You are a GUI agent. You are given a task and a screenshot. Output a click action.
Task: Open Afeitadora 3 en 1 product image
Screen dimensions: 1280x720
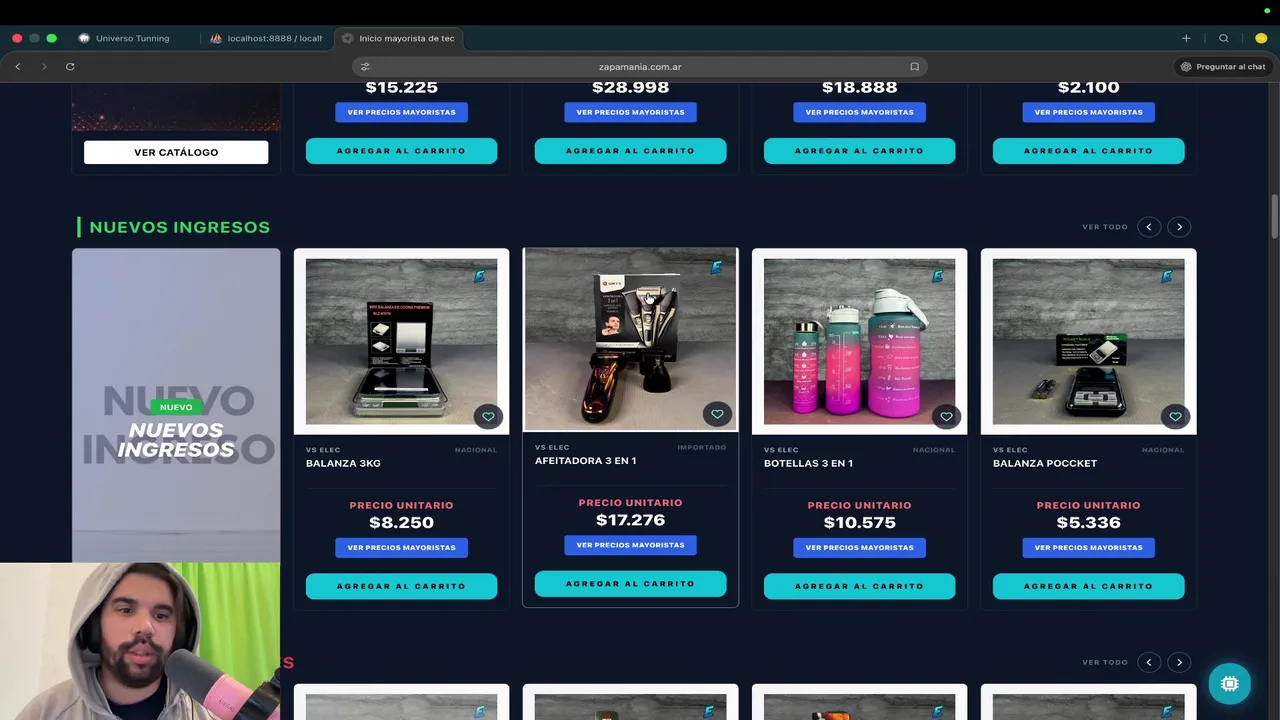(630, 339)
